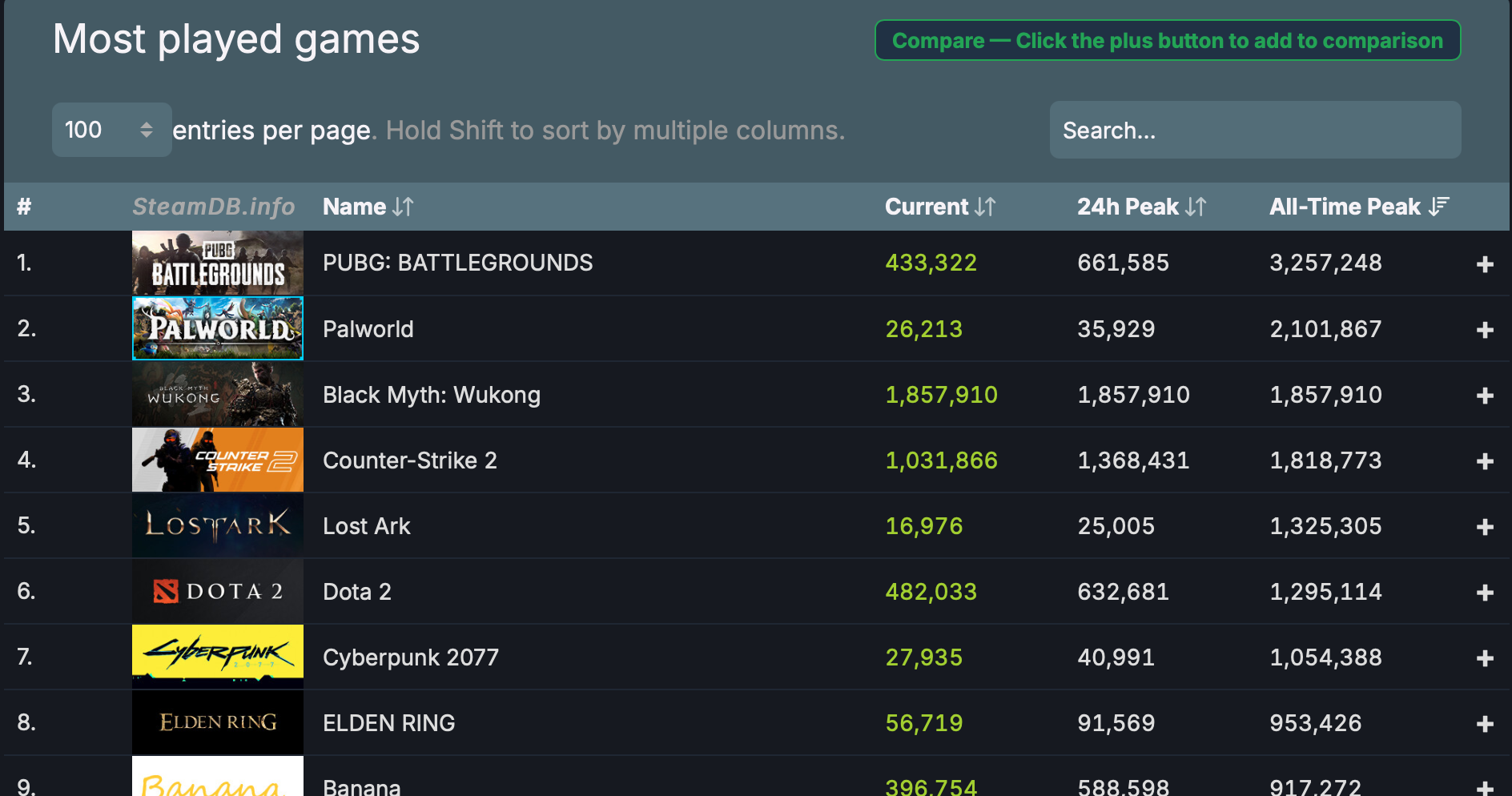Click the Search input field
This screenshot has height=796, width=1512.
click(1255, 130)
